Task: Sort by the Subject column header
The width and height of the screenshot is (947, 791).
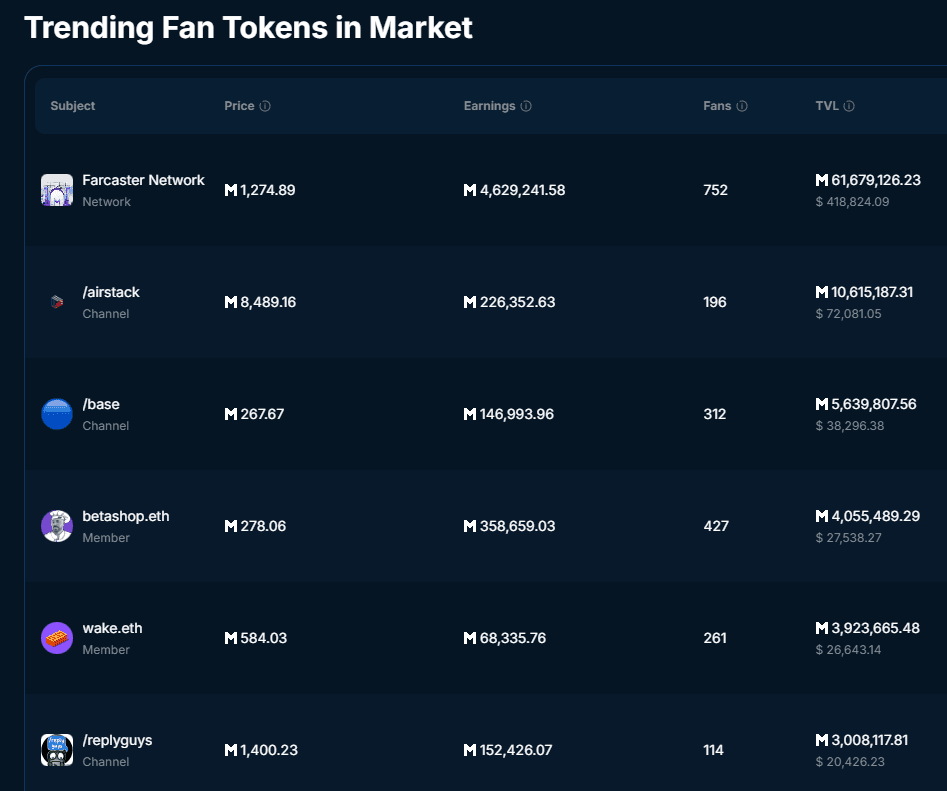Action: pyautogui.click(x=73, y=106)
